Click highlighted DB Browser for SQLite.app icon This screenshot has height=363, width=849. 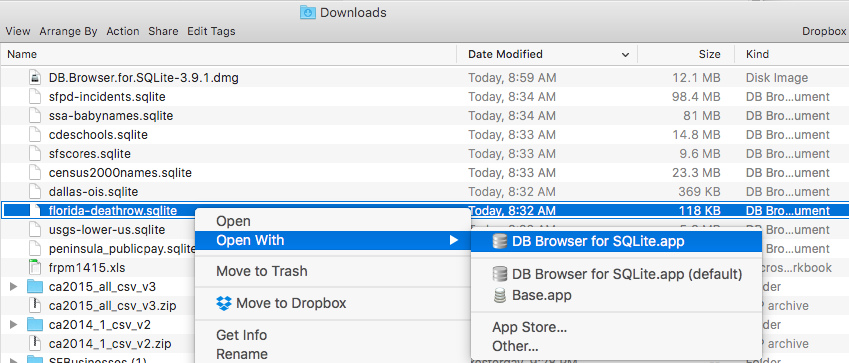coord(500,241)
